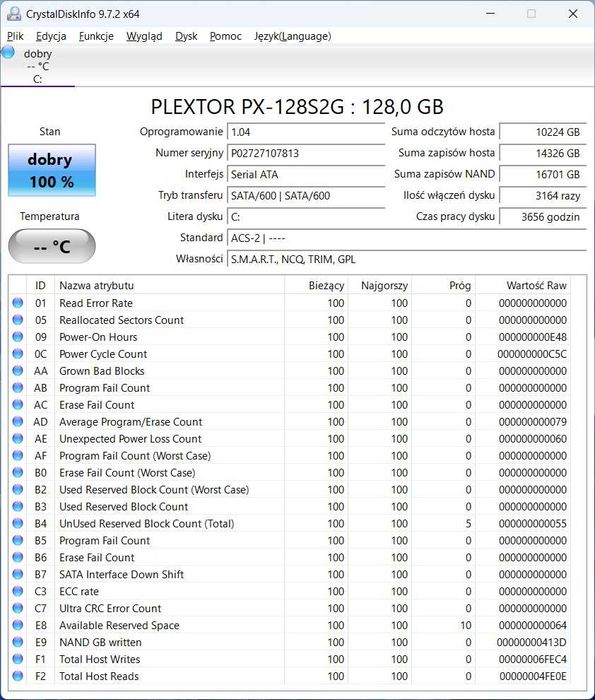Click the status orb in row AF
The width and height of the screenshot is (595, 700).
point(18,455)
